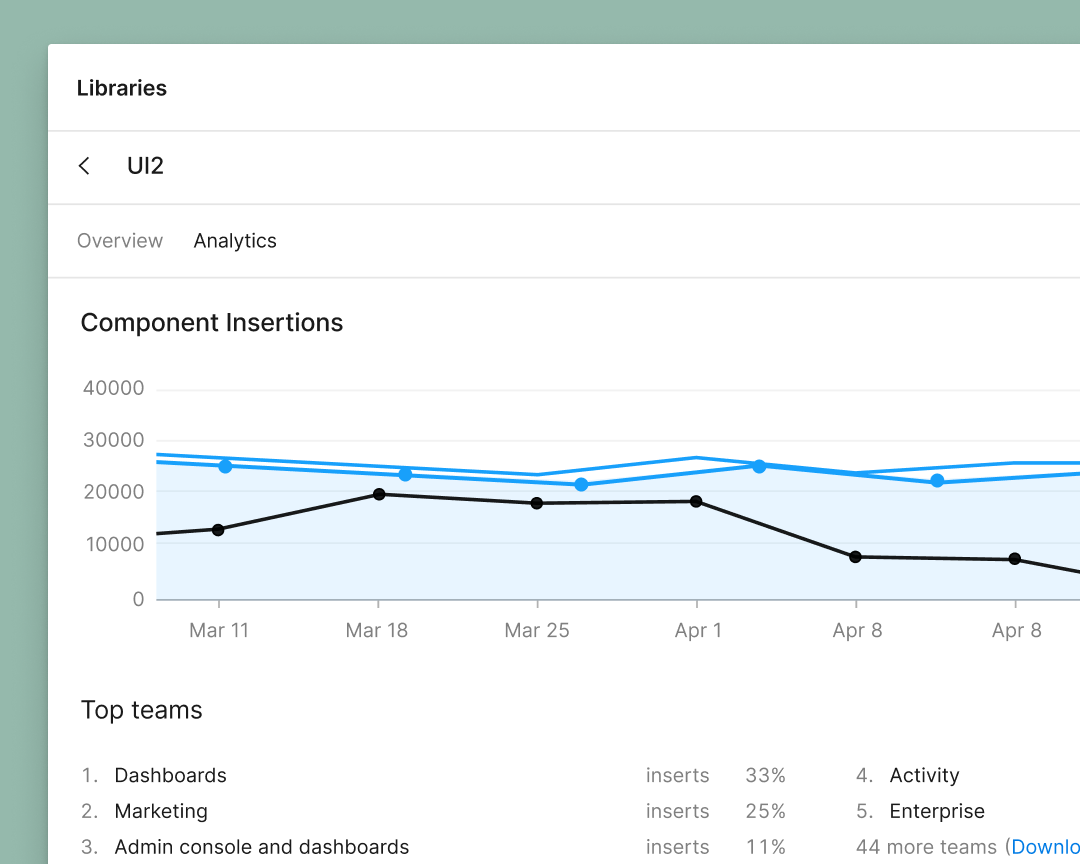Click the Libraries heading
This screenshot has height=864, width=1080.
pyautogui.click(x=121, y=88)
